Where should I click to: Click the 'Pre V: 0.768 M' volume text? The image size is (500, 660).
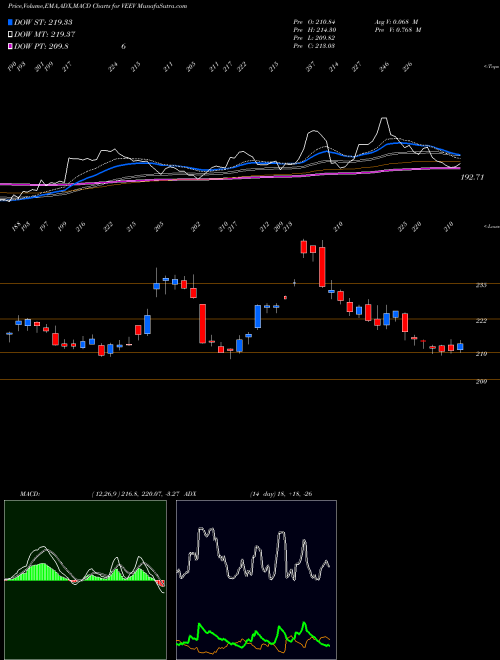(397, 29)
